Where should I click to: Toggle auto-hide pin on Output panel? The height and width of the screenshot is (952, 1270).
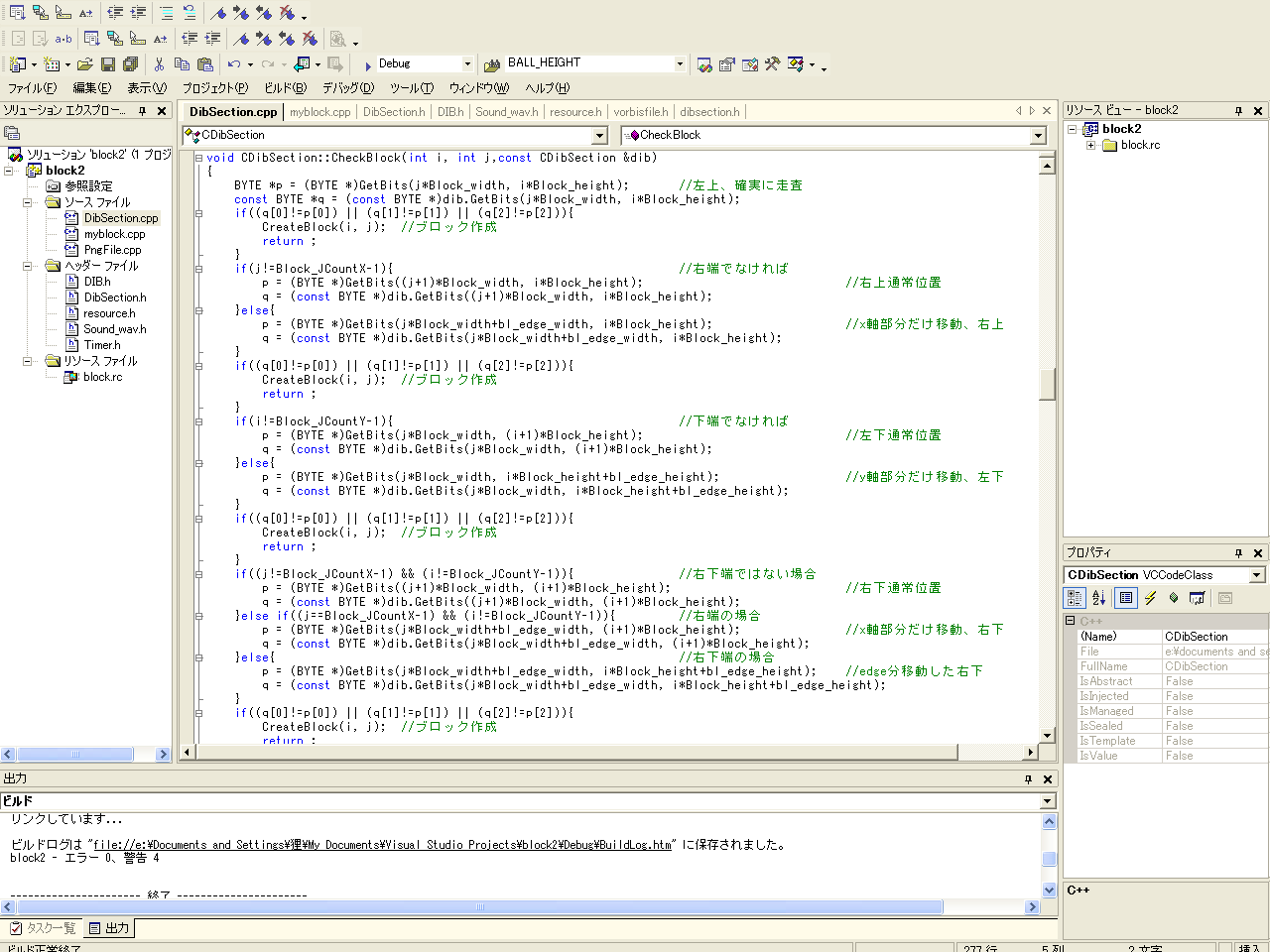[1028, 779]
